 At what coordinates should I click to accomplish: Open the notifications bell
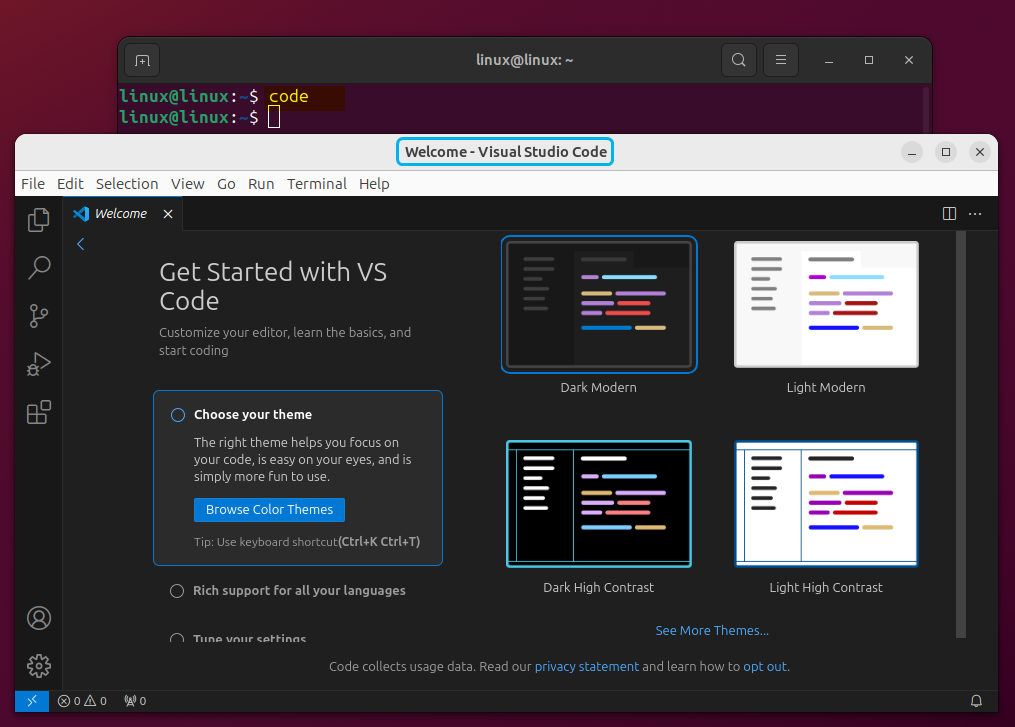coord(977,701)
